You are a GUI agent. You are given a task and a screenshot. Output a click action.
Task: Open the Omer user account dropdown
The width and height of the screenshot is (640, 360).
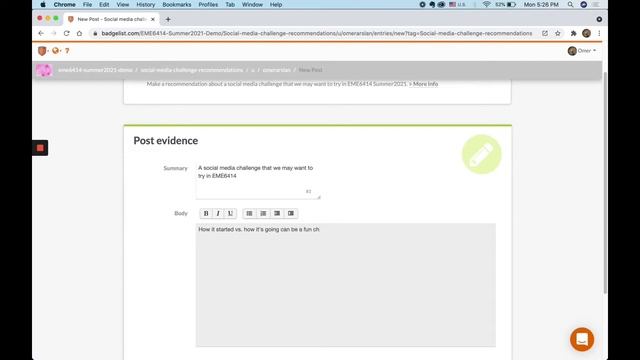point(582,51)
